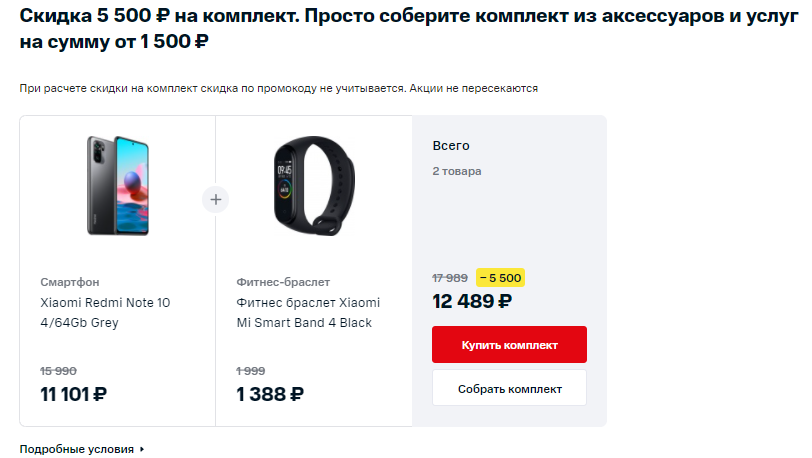Click the Фитнес-браслет category label
The image size is (812, 458).
pyautogui.click(x=283, y=282)
